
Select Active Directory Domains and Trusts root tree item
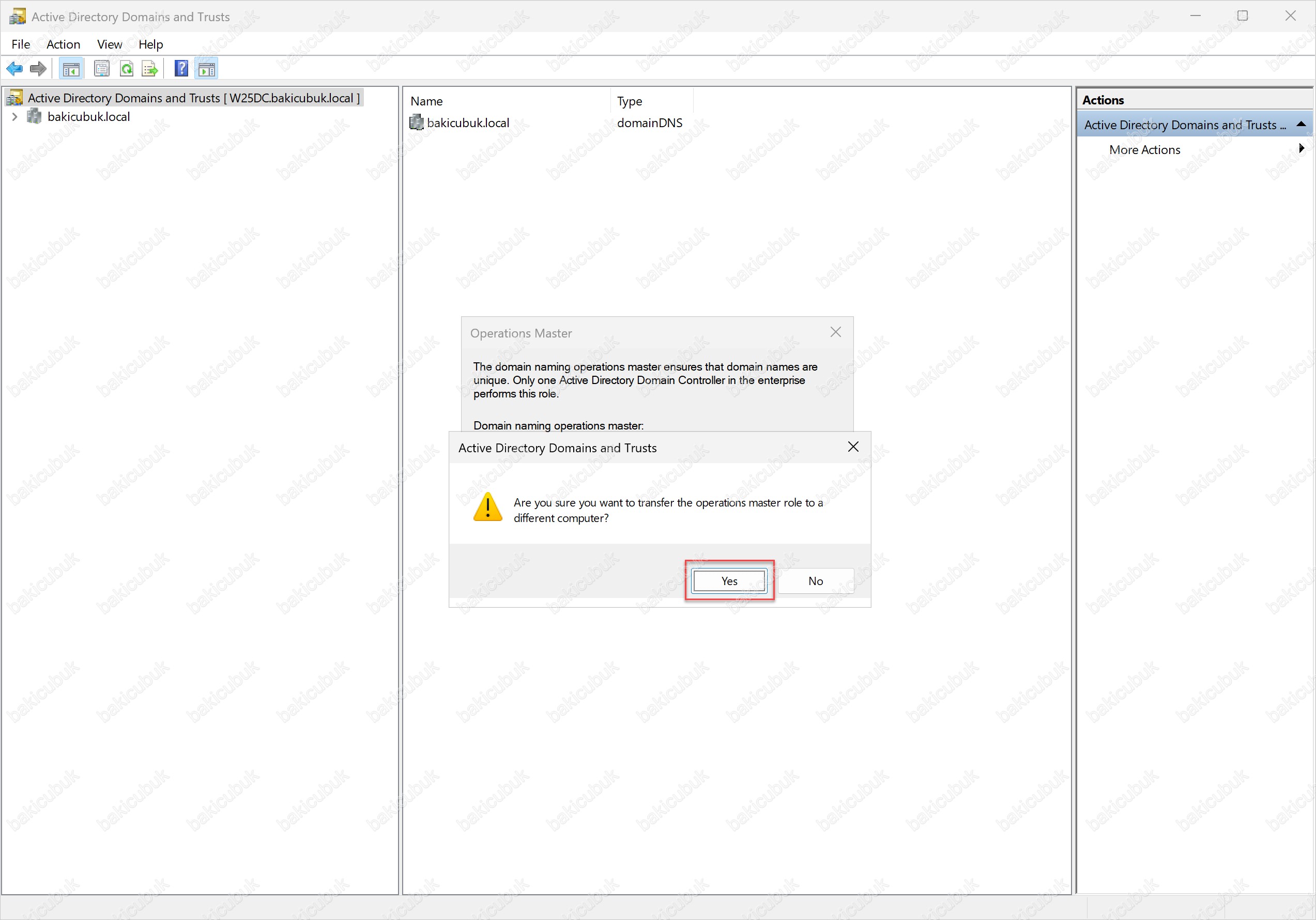tap(185, 98)
